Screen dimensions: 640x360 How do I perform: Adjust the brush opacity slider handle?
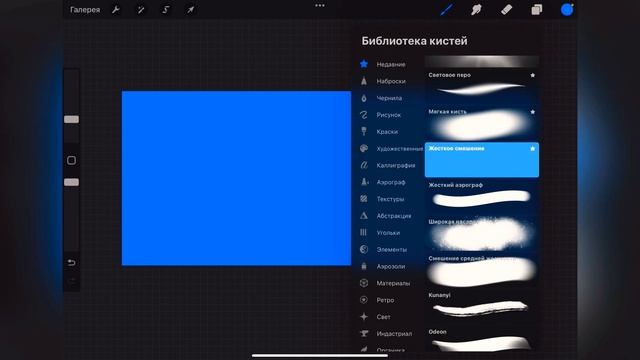click(71, 182)
